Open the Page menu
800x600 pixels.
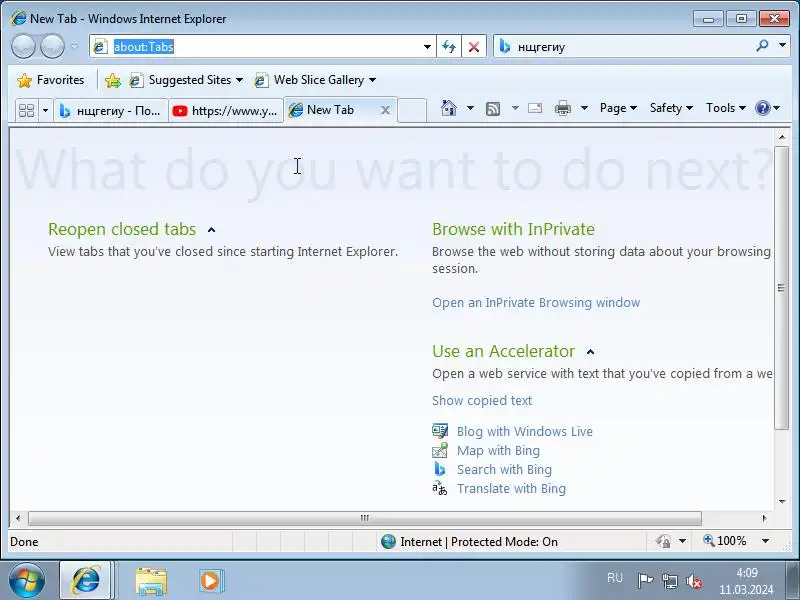[618, 108]
